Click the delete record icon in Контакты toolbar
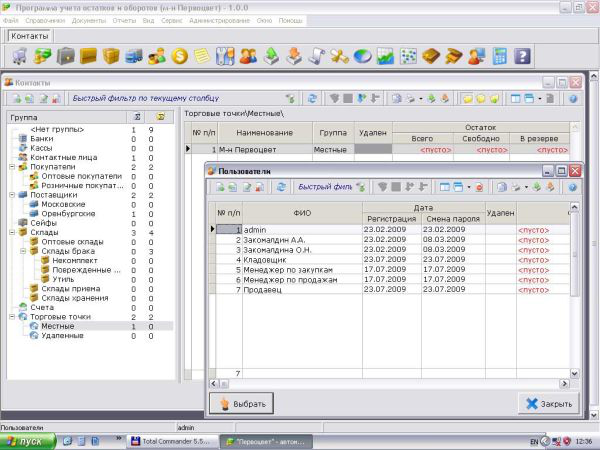Screen dimensions: 600x450 [56, 99]
